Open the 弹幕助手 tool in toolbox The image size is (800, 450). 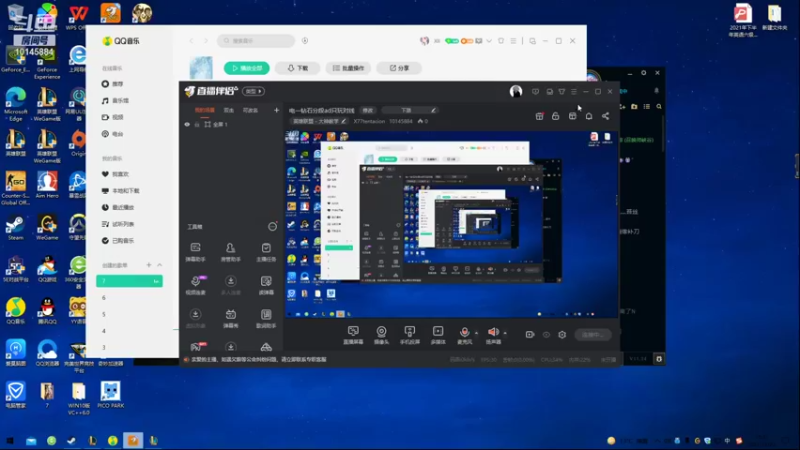click(x=195, y=252)
